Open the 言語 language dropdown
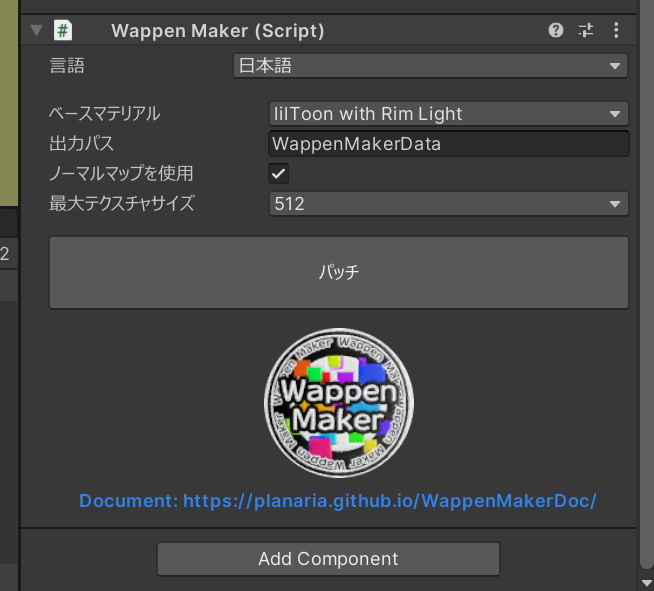Viewport: 654px width, 591px height. point(430,66)
